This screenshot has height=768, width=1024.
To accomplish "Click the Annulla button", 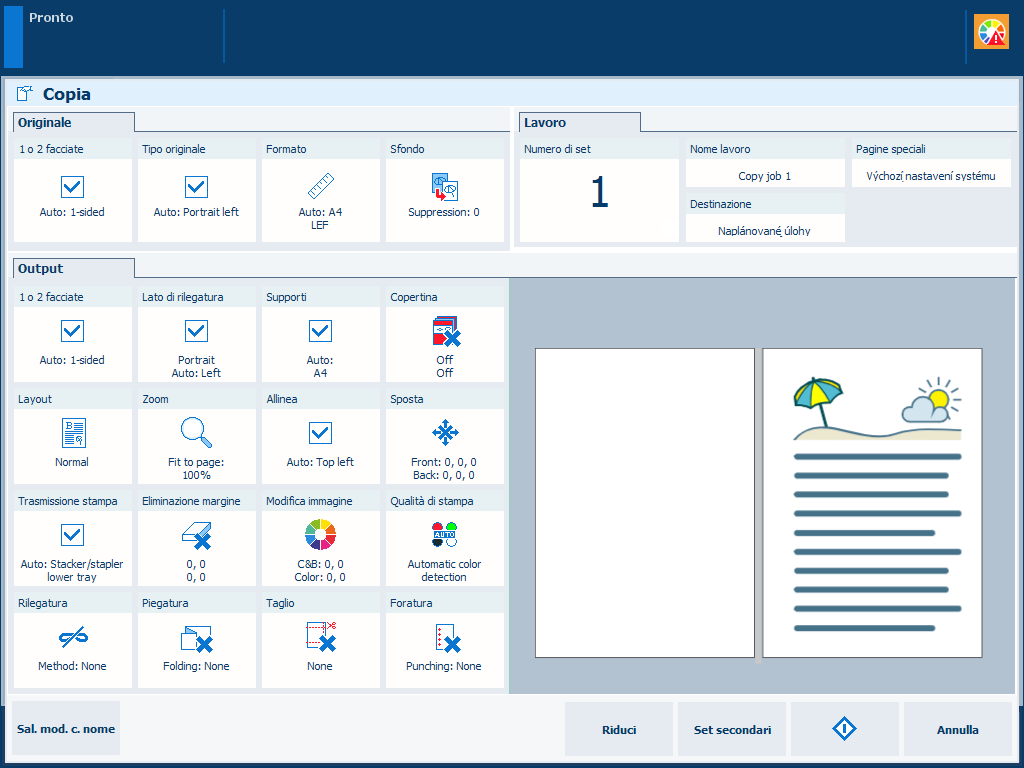I will tap(957, 730).
